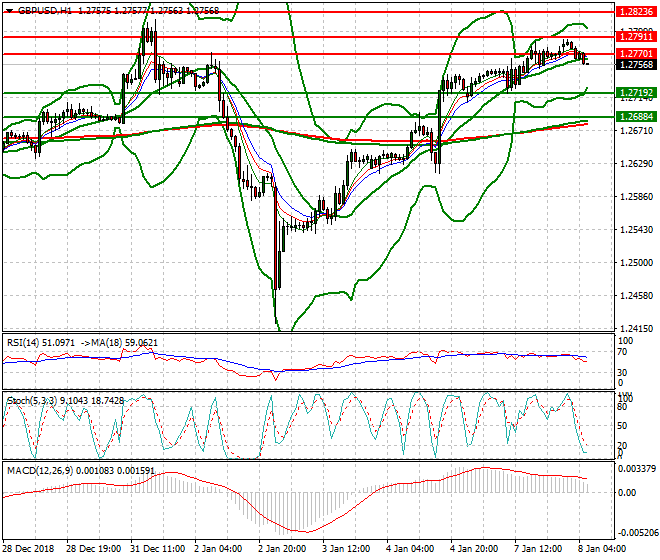Click the 1.26290 value on price scale
The height and width of the screenshot is (560, 660).
(x=634, y=165)
